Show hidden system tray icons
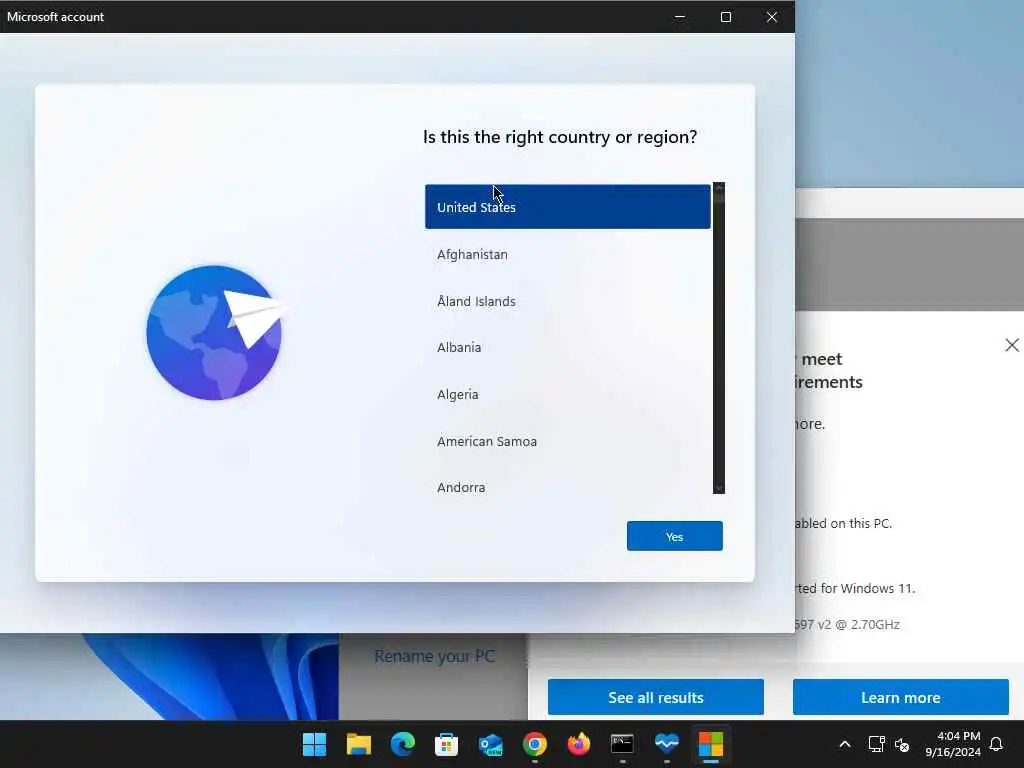Screen dimensions: 1024x768 point(844,744)
